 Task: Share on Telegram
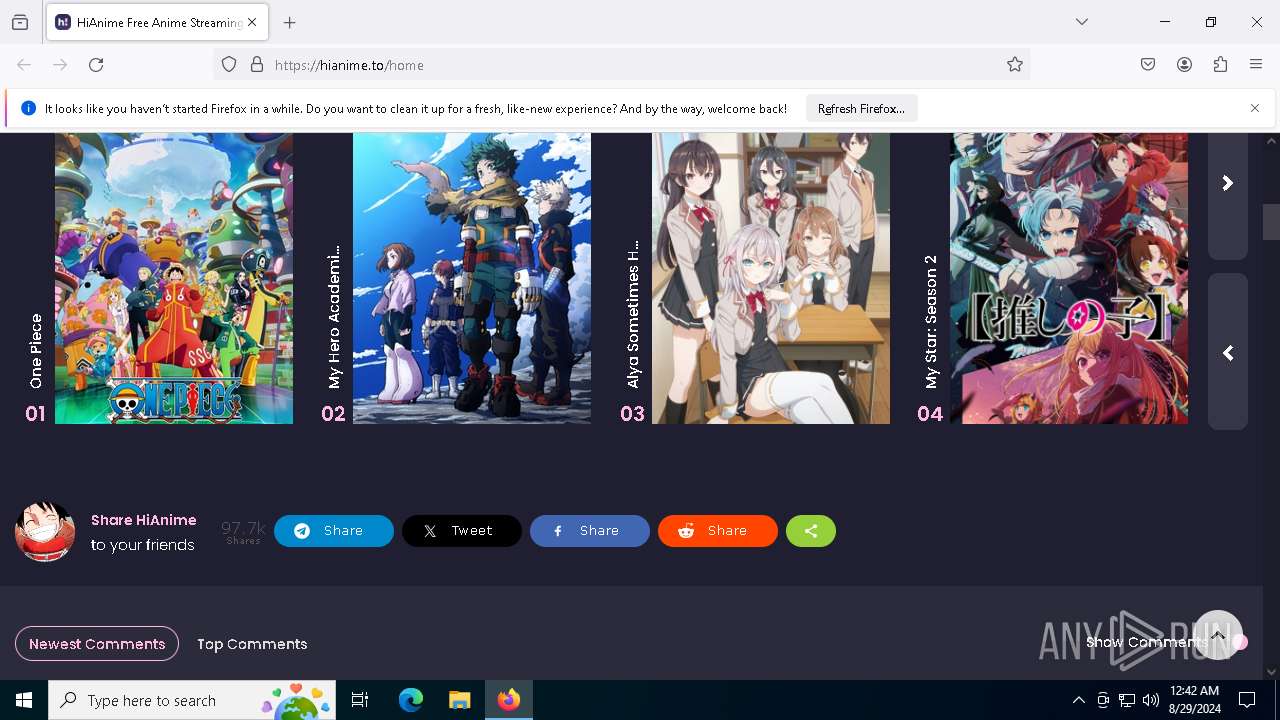tap(334, 531)
